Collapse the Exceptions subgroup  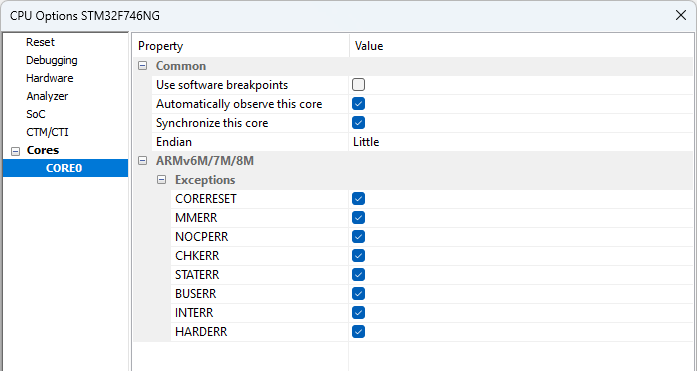pyautogui.click(x=161, y=180)
